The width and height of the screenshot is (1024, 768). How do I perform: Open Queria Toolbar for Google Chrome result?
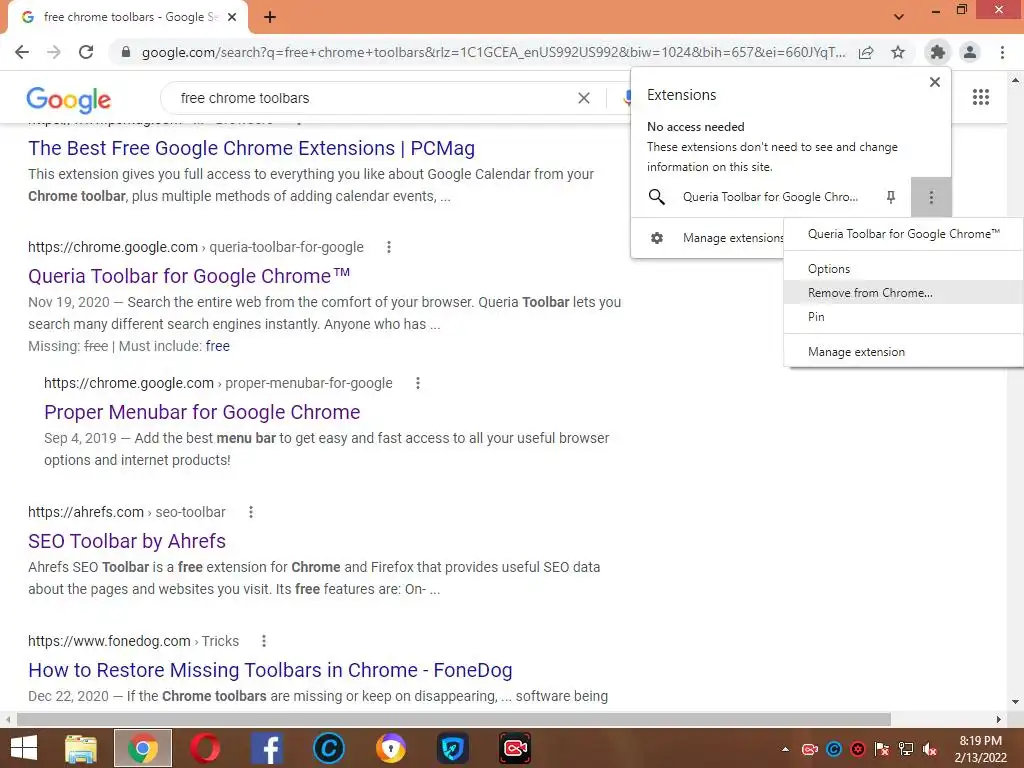point(189,276)
